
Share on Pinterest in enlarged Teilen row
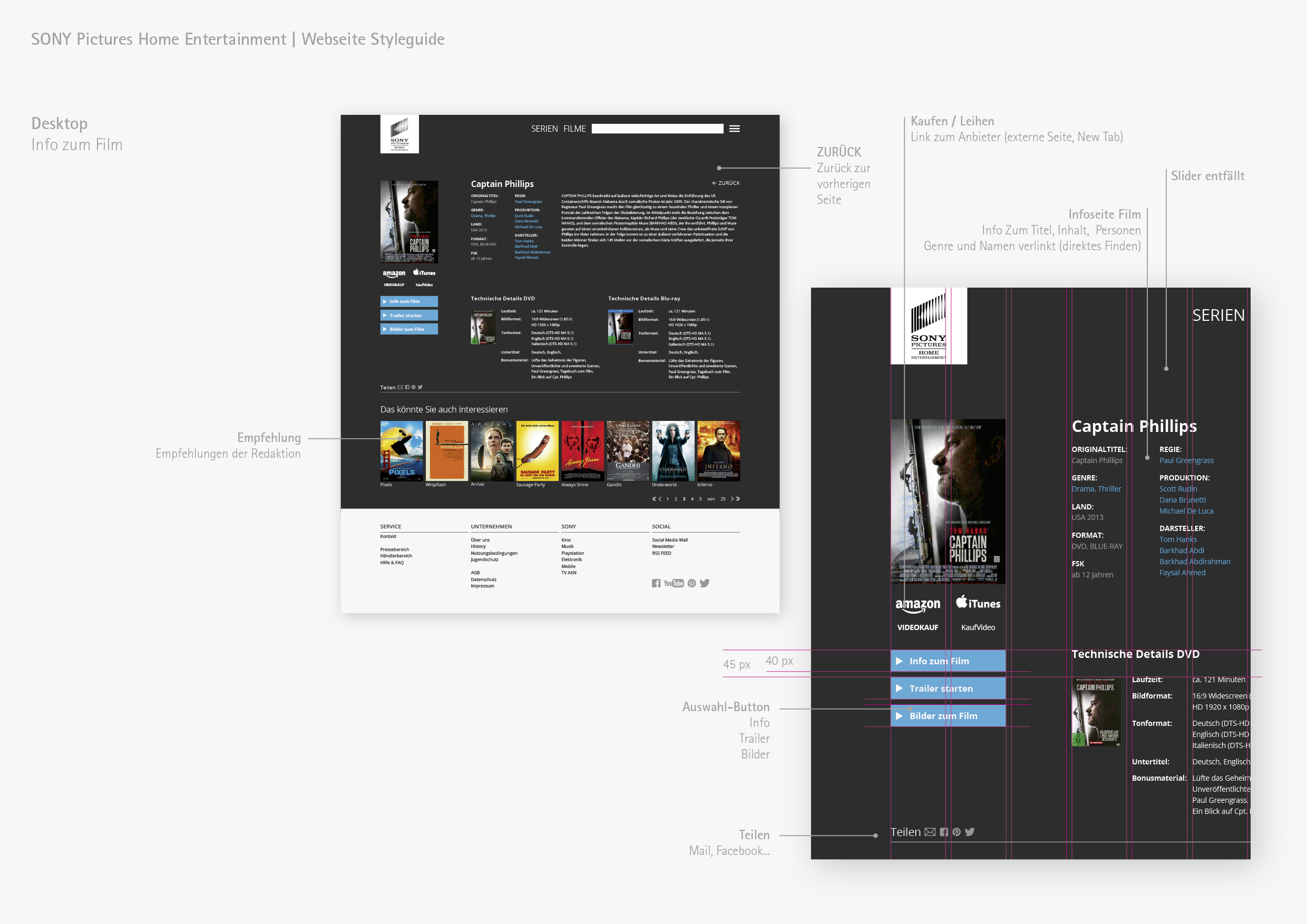point(957,832)
